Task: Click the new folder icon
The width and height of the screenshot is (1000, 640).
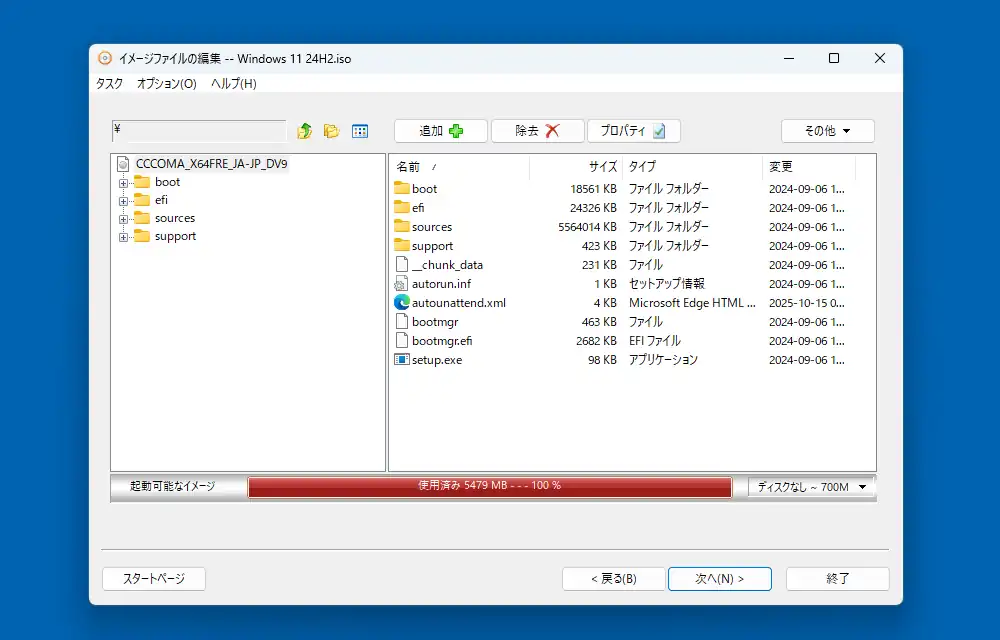Action: coord(332,131)
